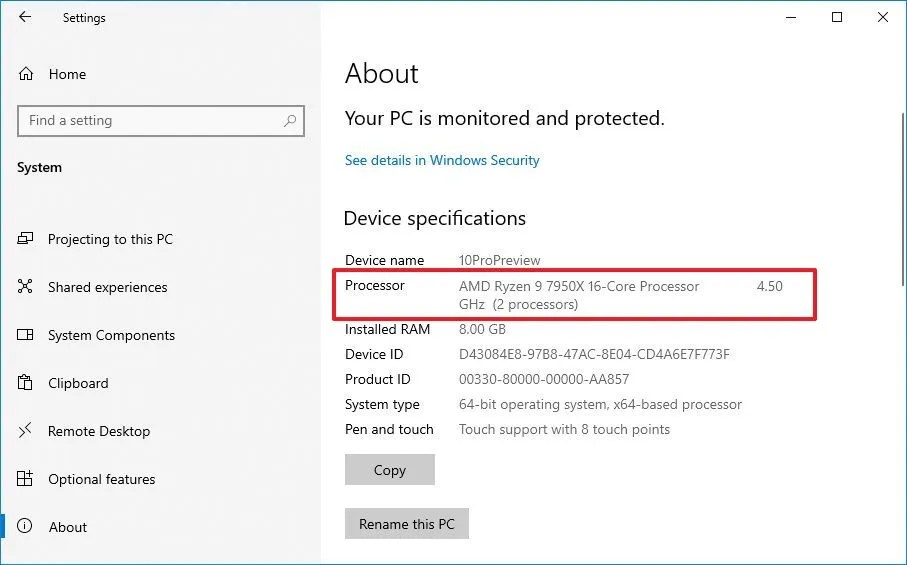Click the Copy button
This screenshot has height=565, width=907.
tap(390, 470)
